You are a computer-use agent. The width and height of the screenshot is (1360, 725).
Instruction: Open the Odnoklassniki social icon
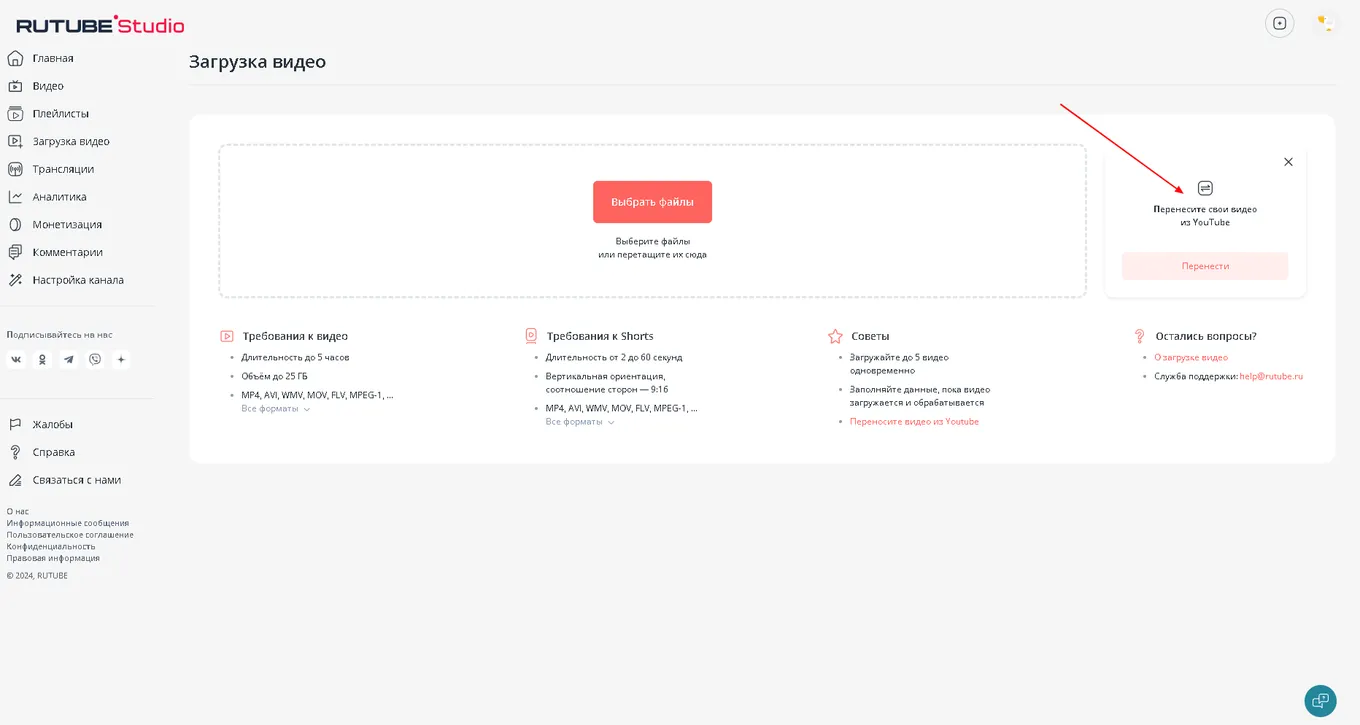coord(42,359)
